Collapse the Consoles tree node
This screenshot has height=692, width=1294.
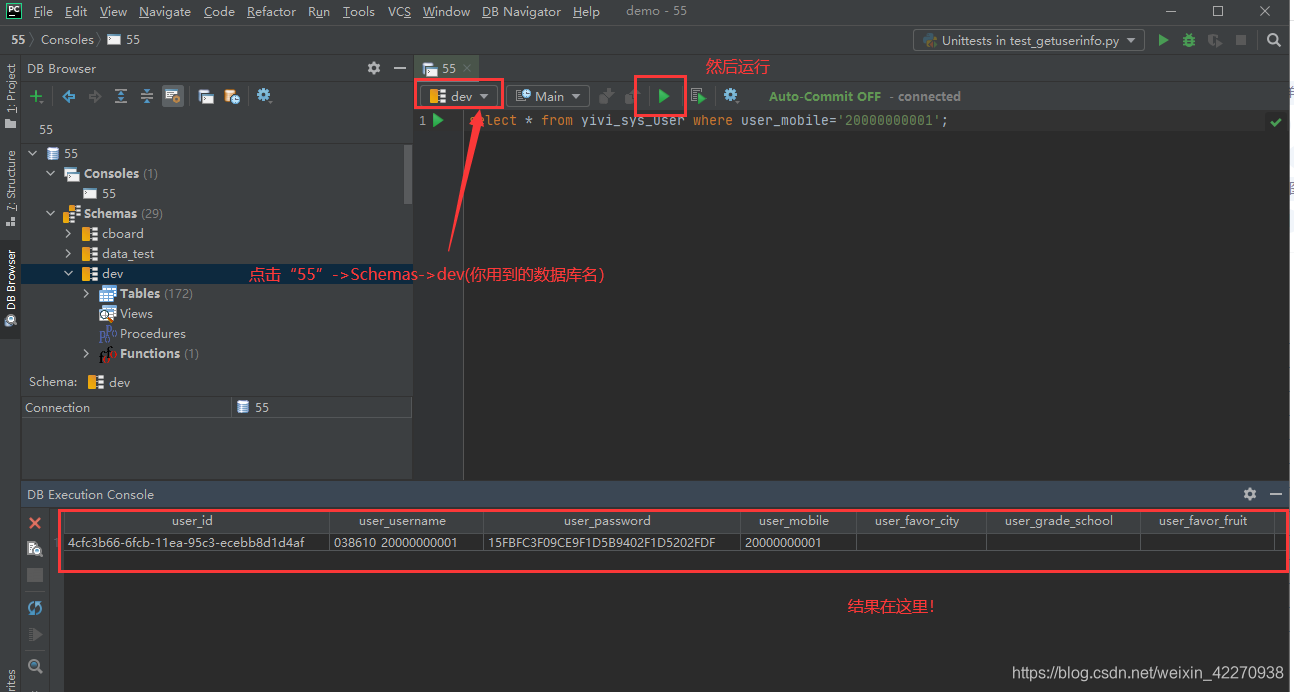[51, 173]
